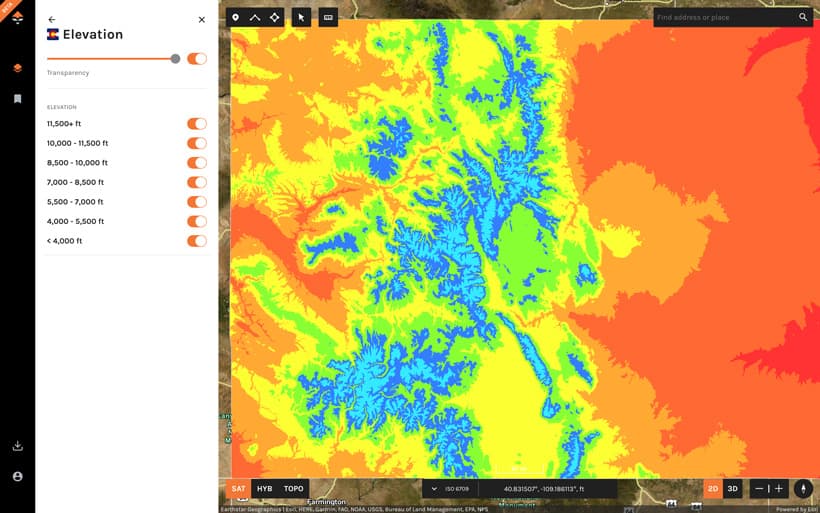This screenshot has height=513, width=820.
Task: Click the Transparency label
Action: [x=68, y=73]
